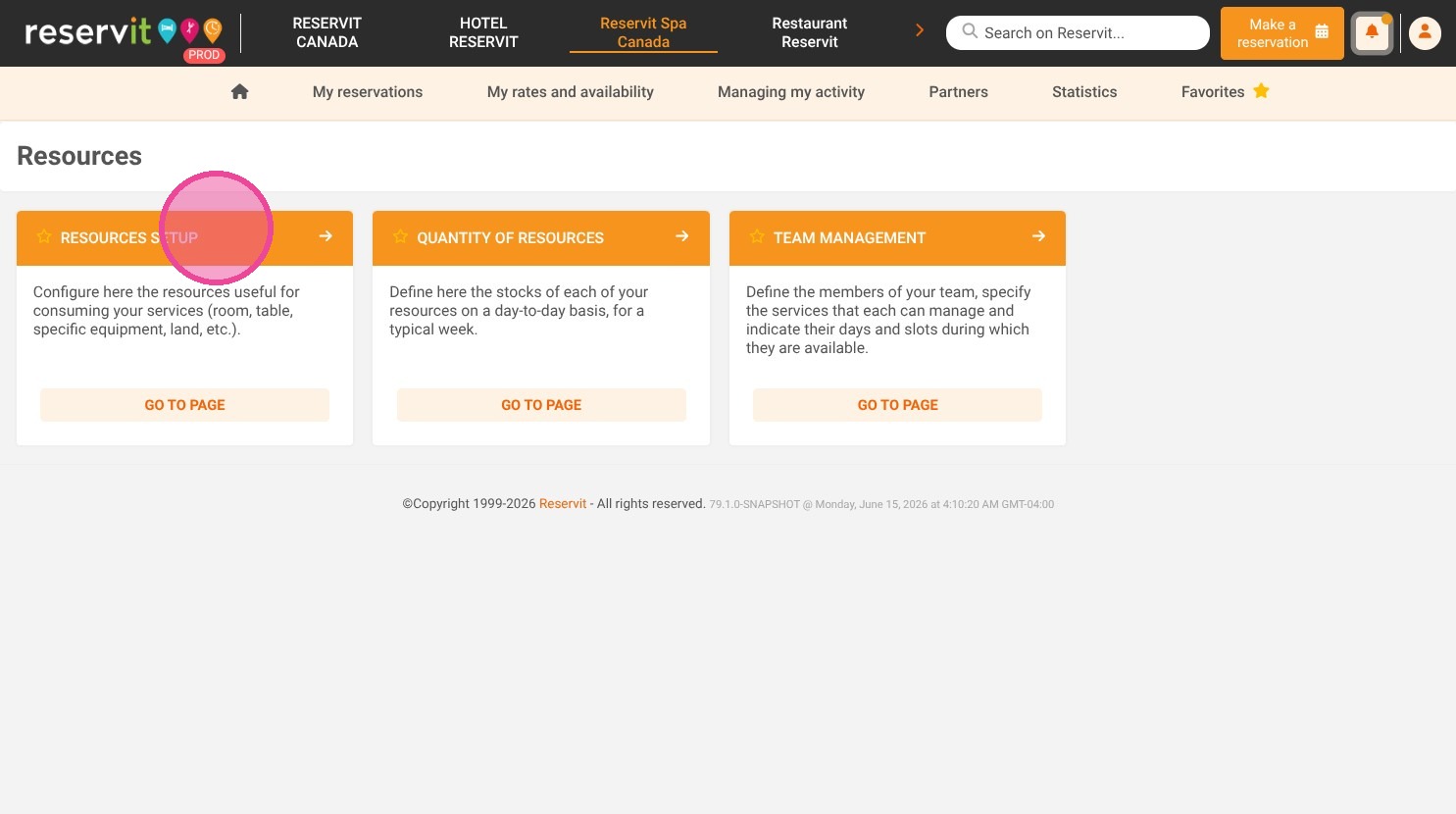This screenshot has height=814, width=1456.
Task: Click the Reservit logo
Action: coord(124,32)
